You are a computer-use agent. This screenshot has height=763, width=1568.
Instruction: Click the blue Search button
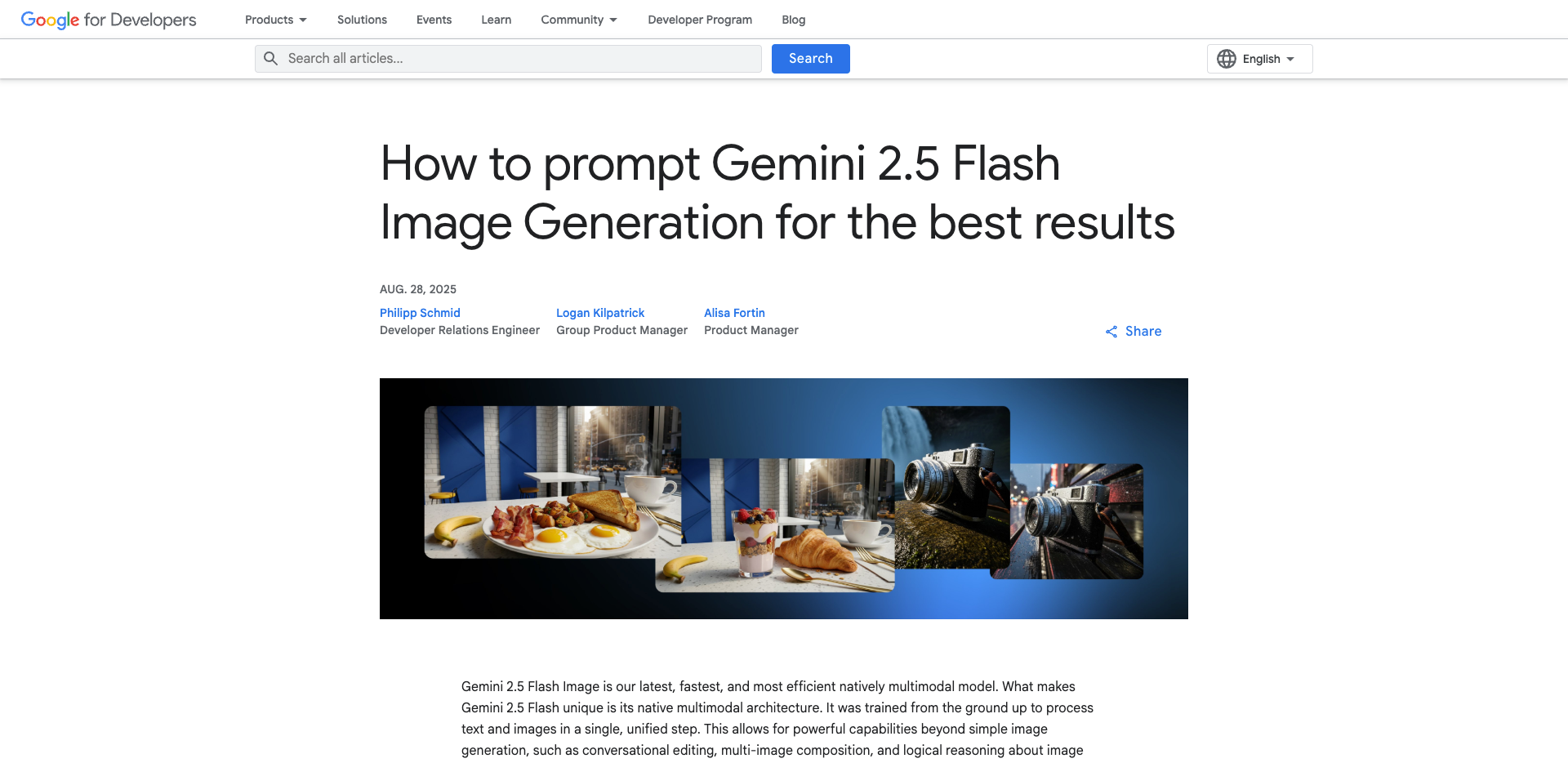[811, 59]
